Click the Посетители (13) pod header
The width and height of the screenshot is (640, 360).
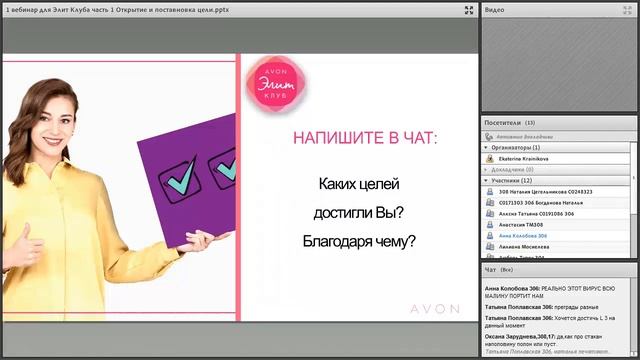tap(559, 123)
